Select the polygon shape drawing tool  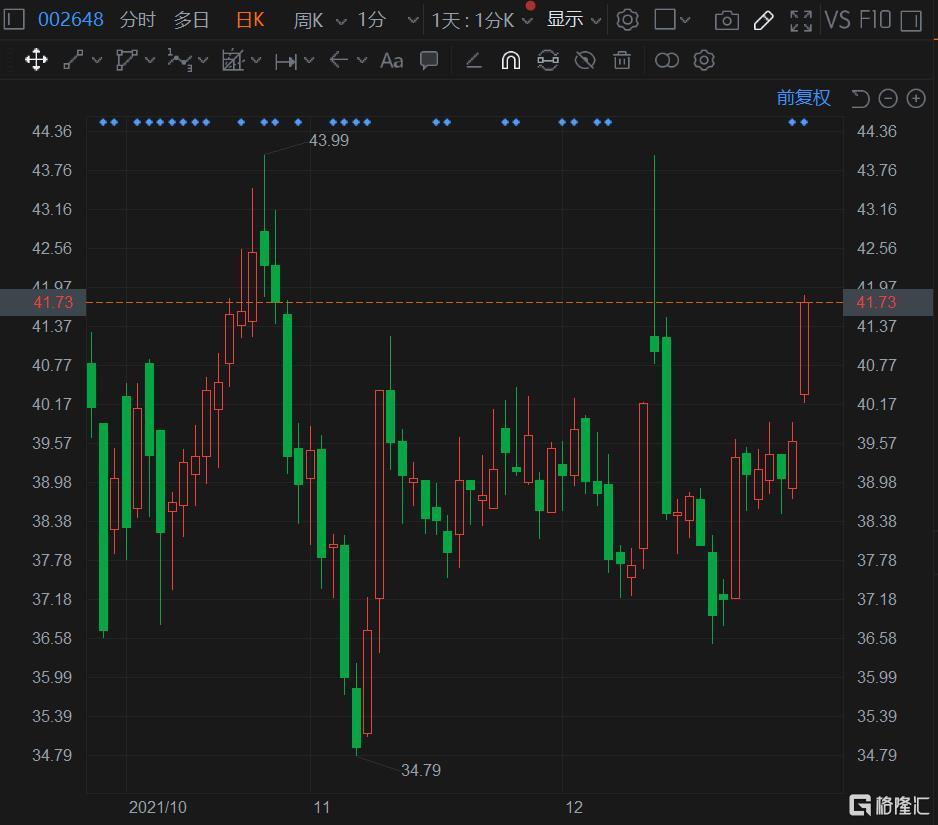point(126,60)
